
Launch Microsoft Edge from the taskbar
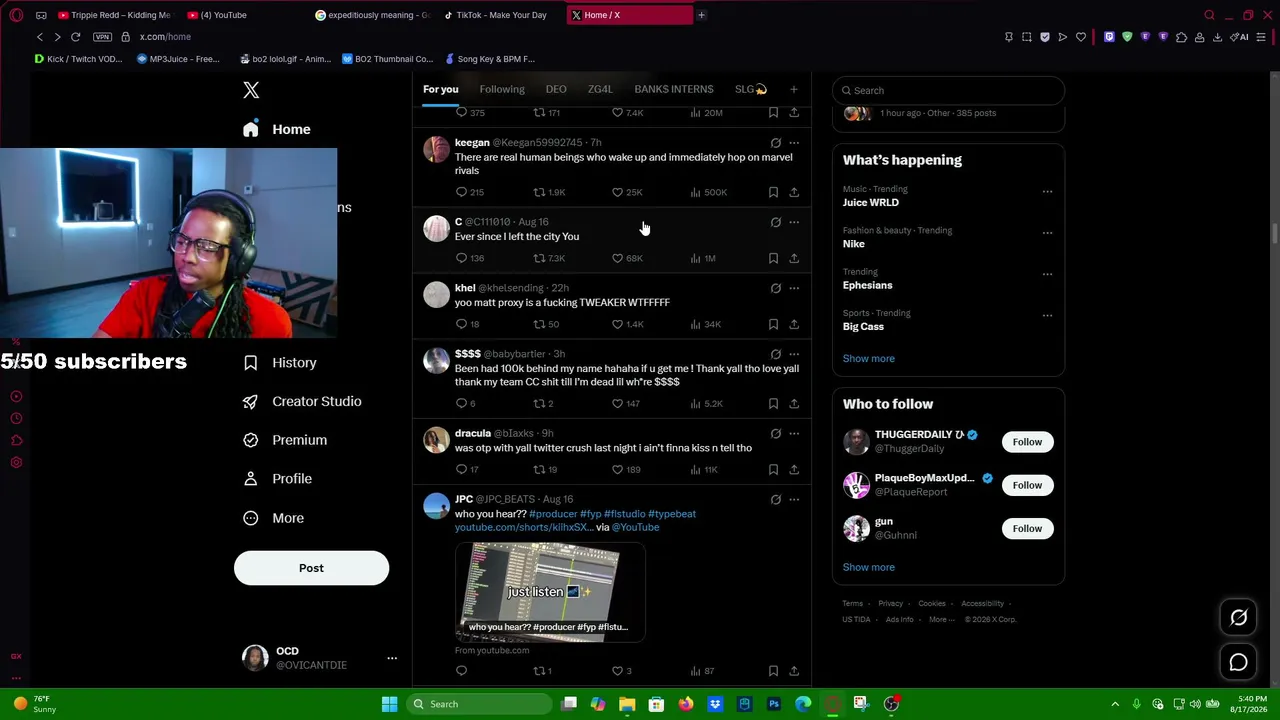(x=803, y=704)
